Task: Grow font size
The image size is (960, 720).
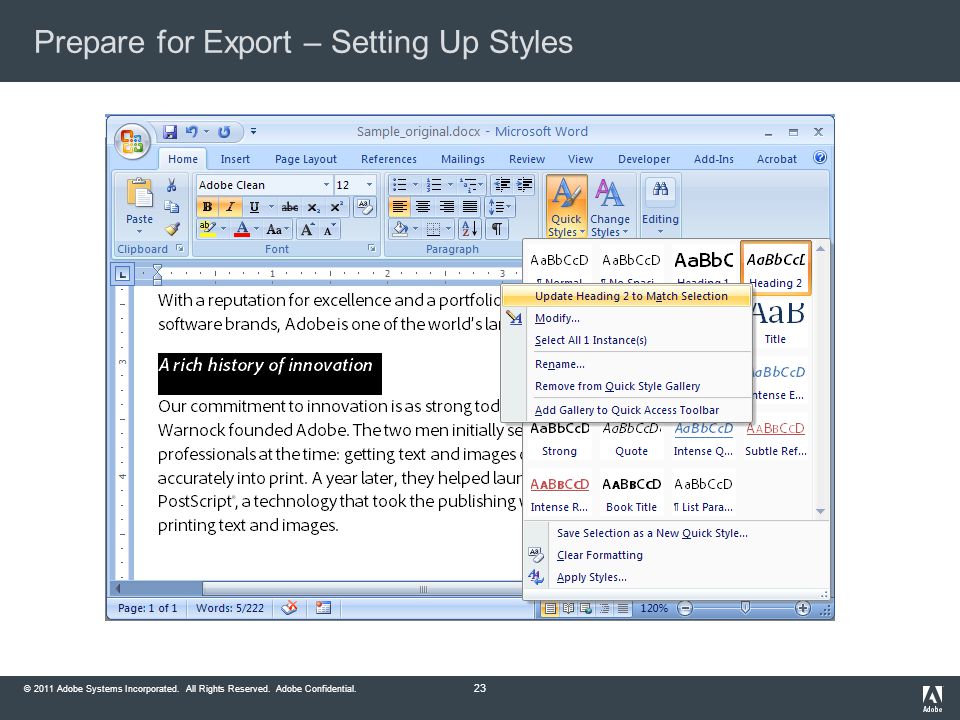Action: click(307, 230)
